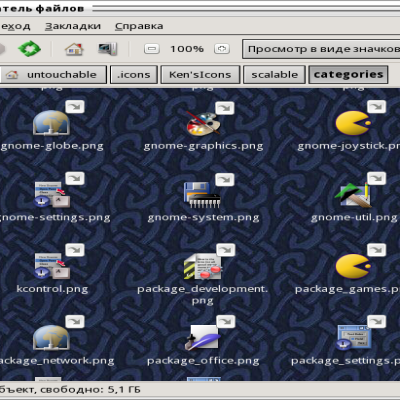The height and width of the screenshot is (400, 400).
Task: Select the gnome-system.png chip icon
Action: 202,195
